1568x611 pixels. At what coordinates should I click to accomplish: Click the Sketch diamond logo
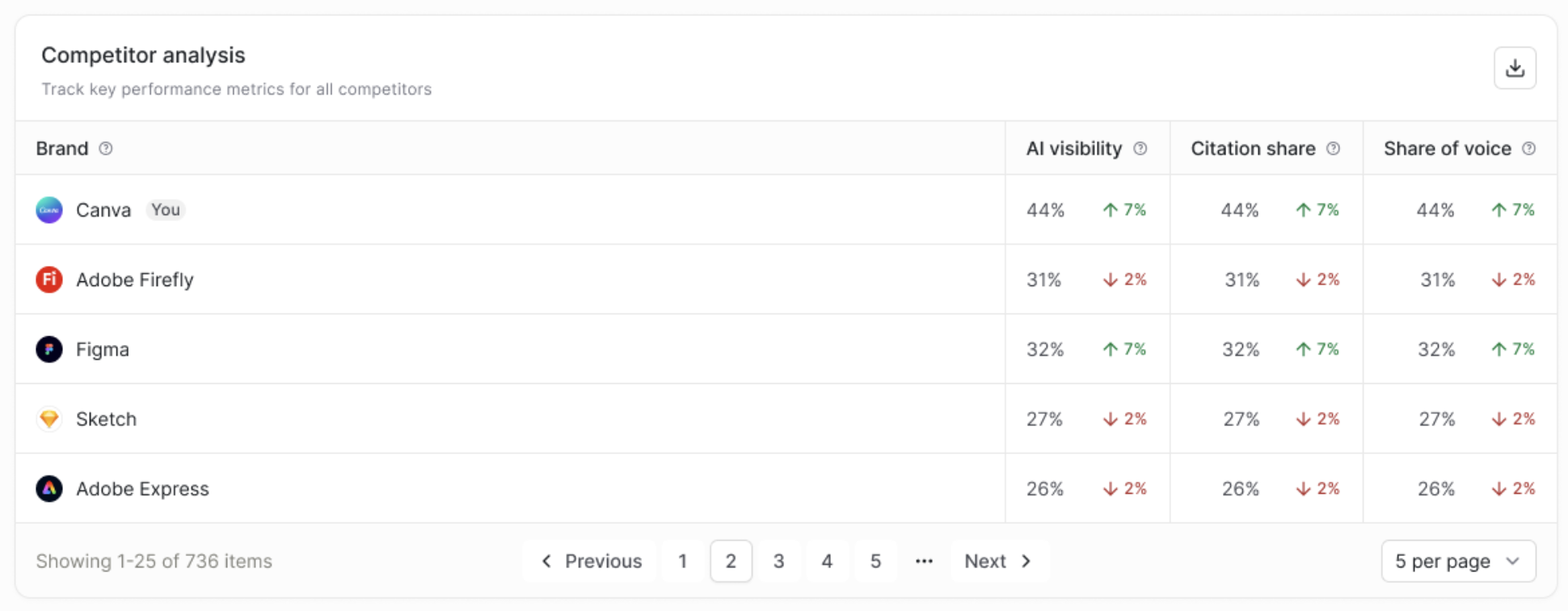coord(49,419)
